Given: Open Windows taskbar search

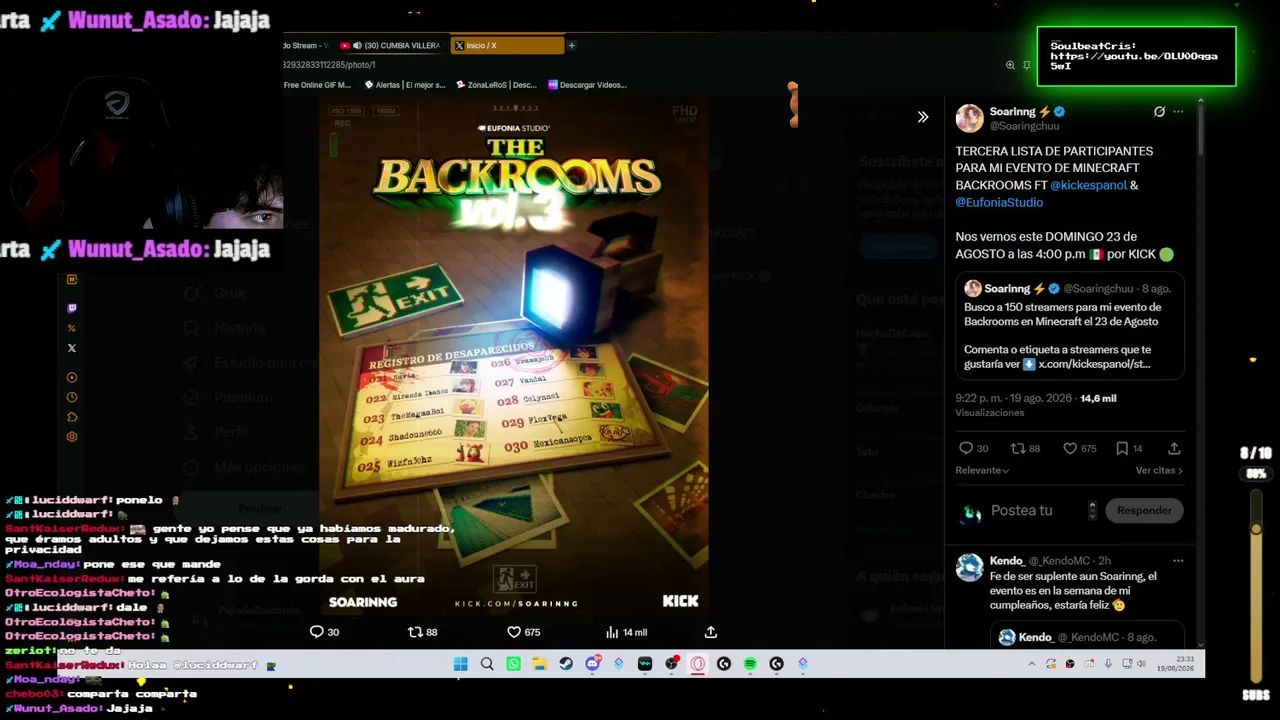Looking at the screenshot, I should 487,664.
